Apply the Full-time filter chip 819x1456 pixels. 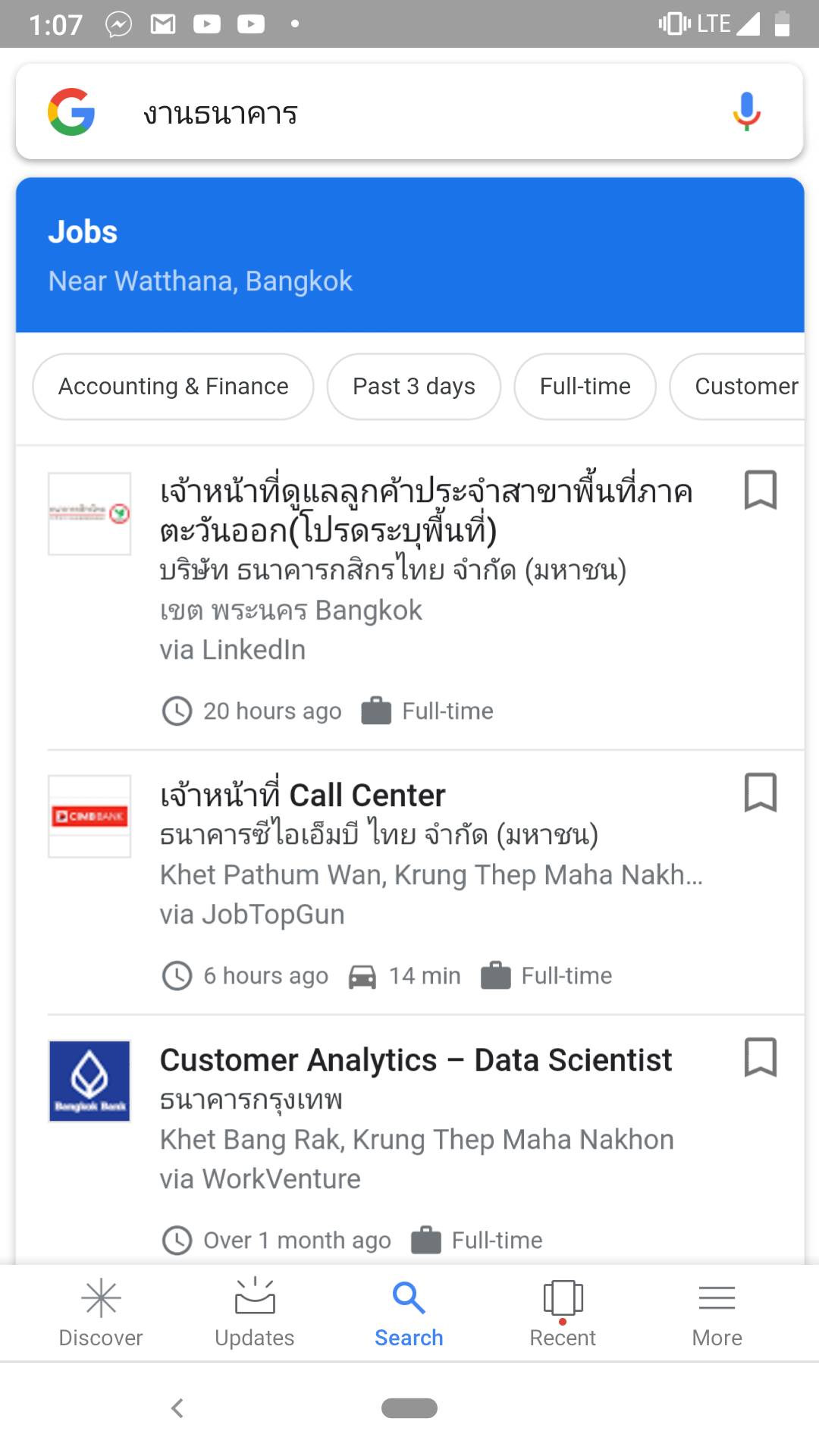(585, 387)
